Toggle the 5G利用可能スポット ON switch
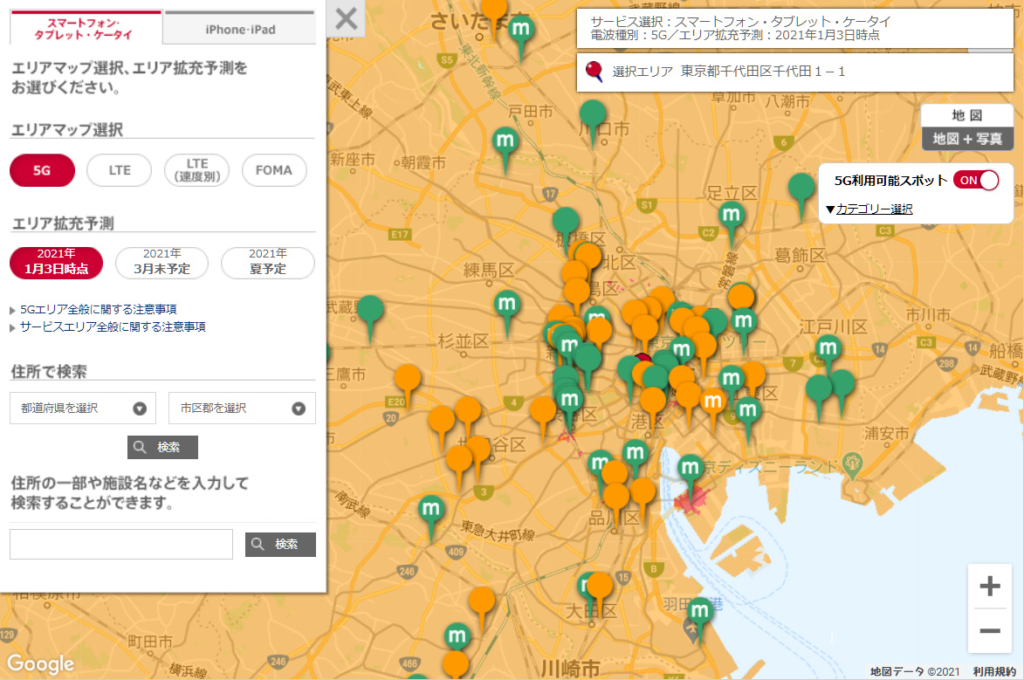This screenshot has width=1024, height=680. click(x=976, y=180)
